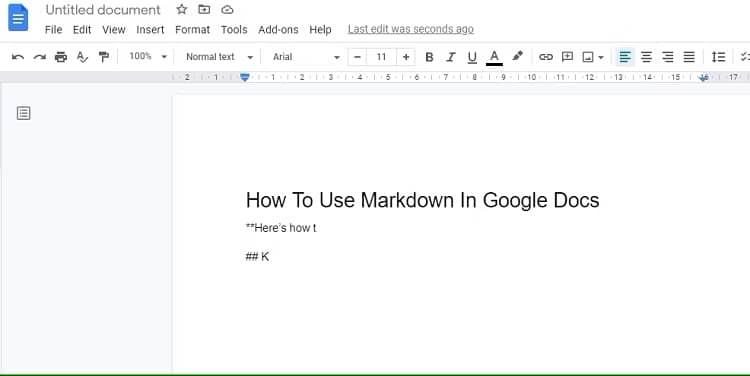Toggle italic formatting
The height and width of the screenshot is (376, 750).
[451, 57]
